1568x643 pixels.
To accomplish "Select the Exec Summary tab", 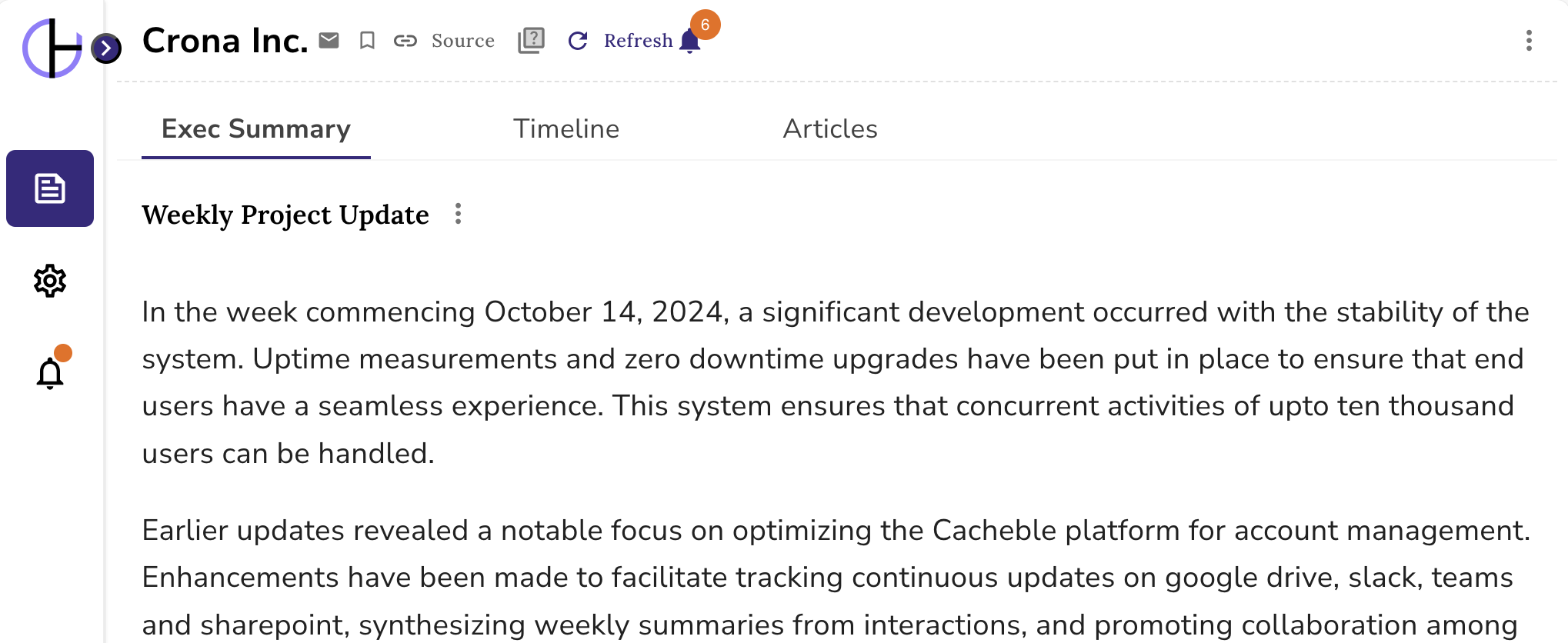I will (x=256, y=128).
